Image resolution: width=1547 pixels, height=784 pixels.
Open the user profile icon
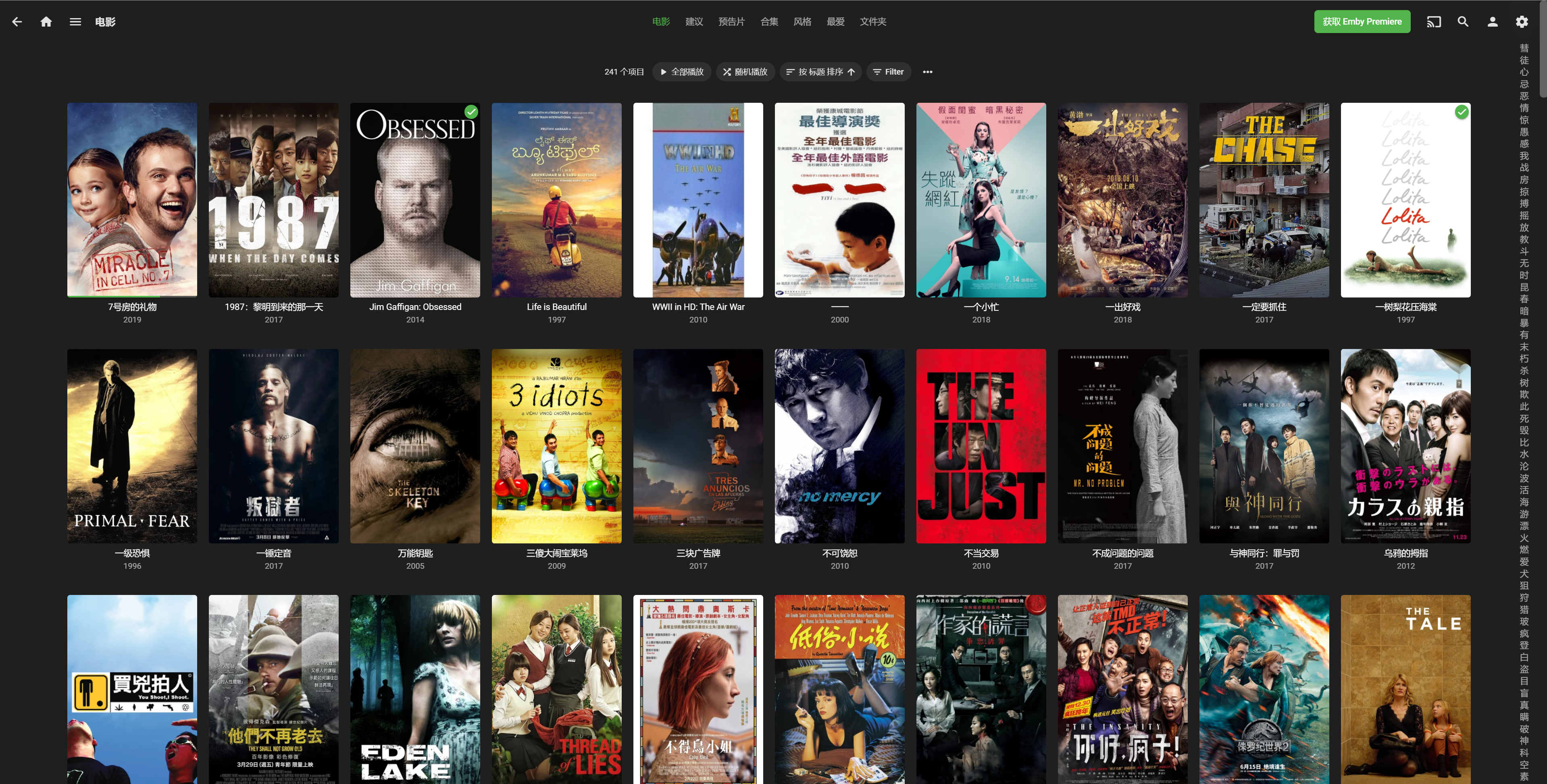(1492, 22)
